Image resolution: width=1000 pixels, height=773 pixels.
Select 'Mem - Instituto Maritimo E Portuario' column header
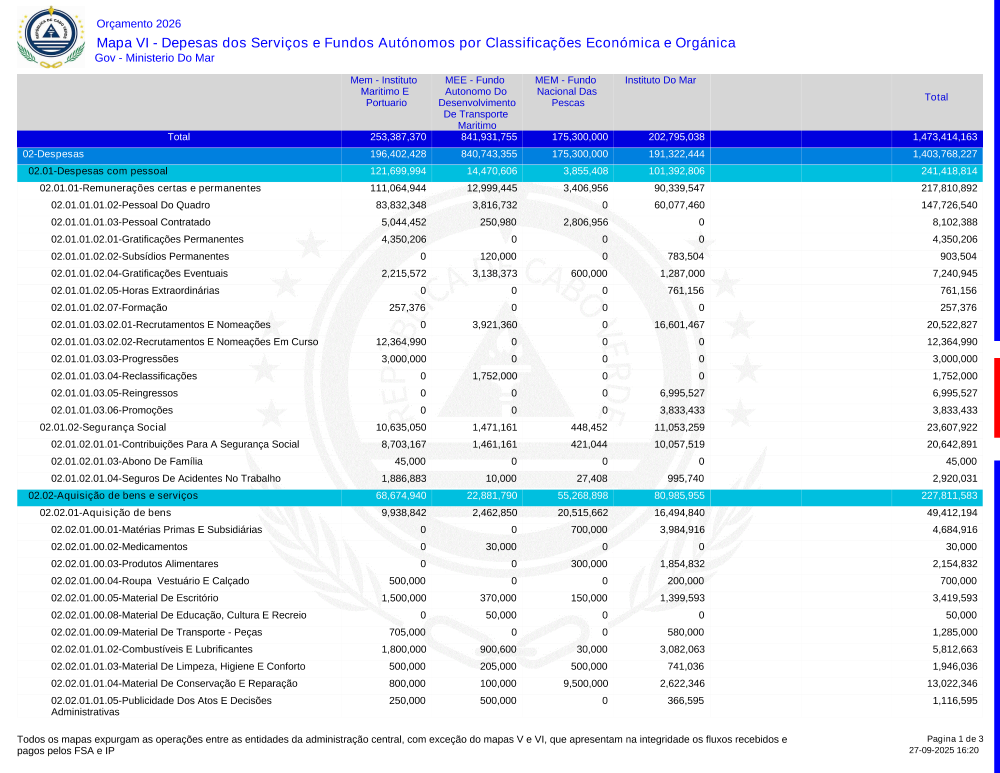[384, 91]
